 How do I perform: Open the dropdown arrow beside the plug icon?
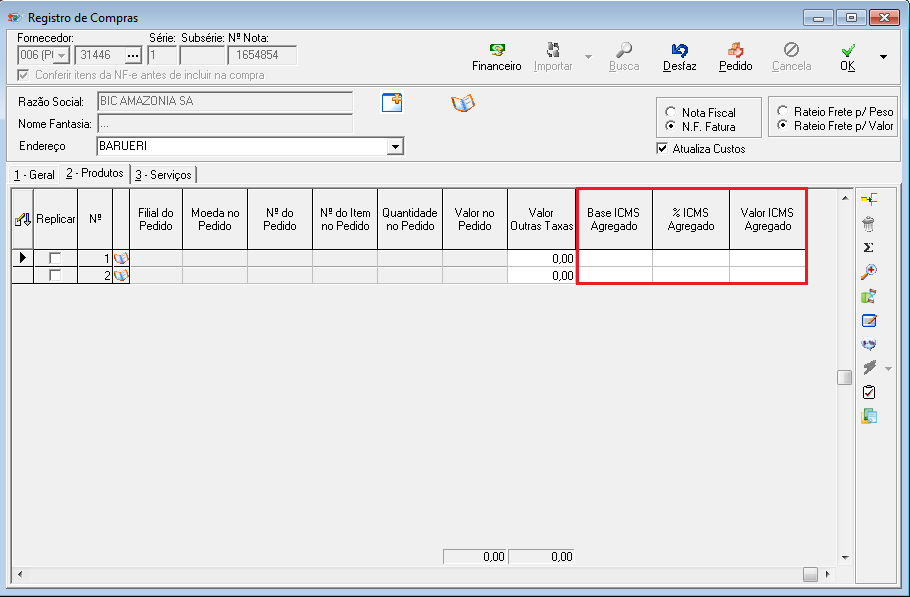point(888,368)
